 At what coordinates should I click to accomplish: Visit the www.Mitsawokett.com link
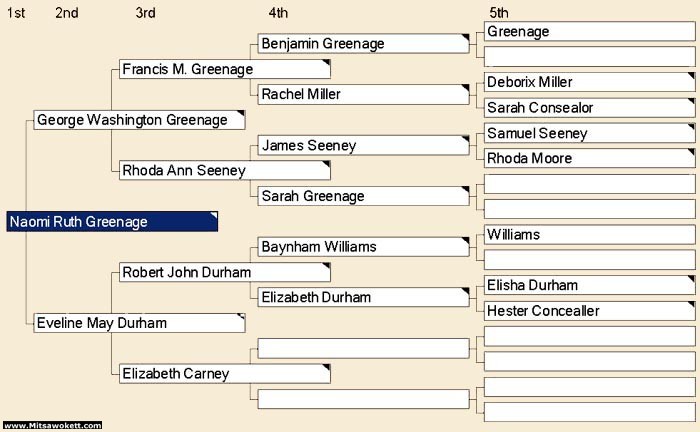52,426
